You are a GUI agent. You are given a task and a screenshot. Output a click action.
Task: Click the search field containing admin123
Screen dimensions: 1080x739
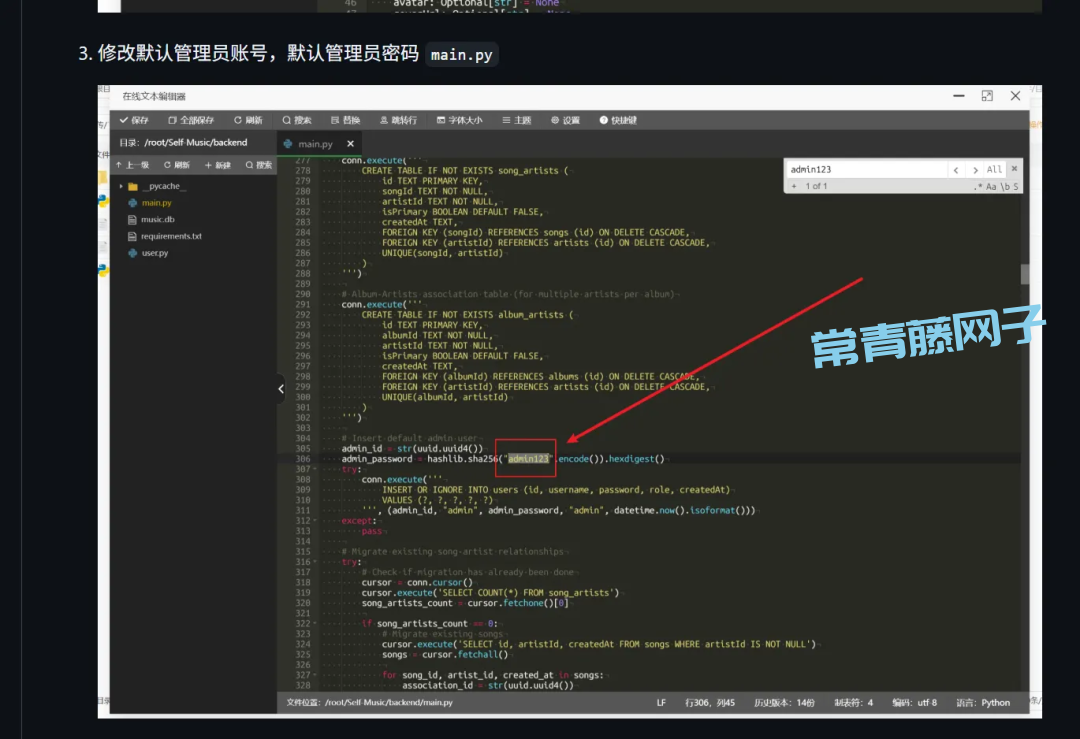(x=865, y=170)
